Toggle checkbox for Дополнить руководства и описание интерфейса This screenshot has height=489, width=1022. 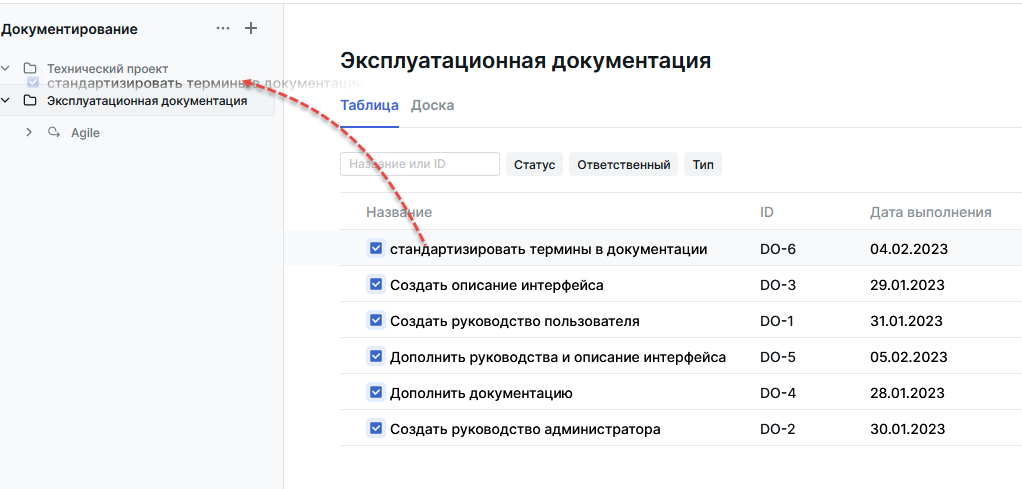click(x=376, y=357)
